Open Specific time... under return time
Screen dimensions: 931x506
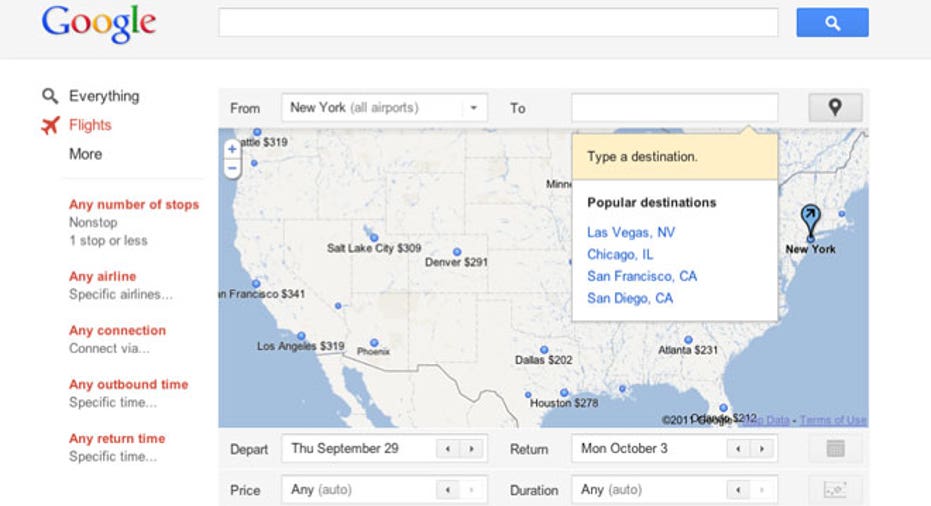click(113, 456)
